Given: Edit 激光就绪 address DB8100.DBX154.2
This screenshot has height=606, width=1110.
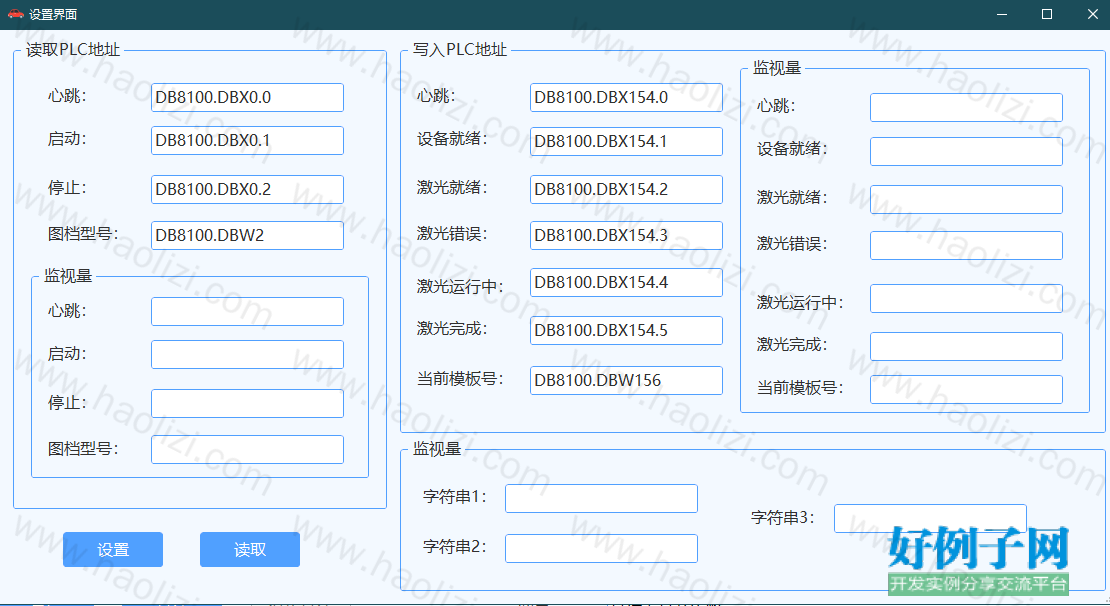Looking at the screenshot, I should click(626, 190).
